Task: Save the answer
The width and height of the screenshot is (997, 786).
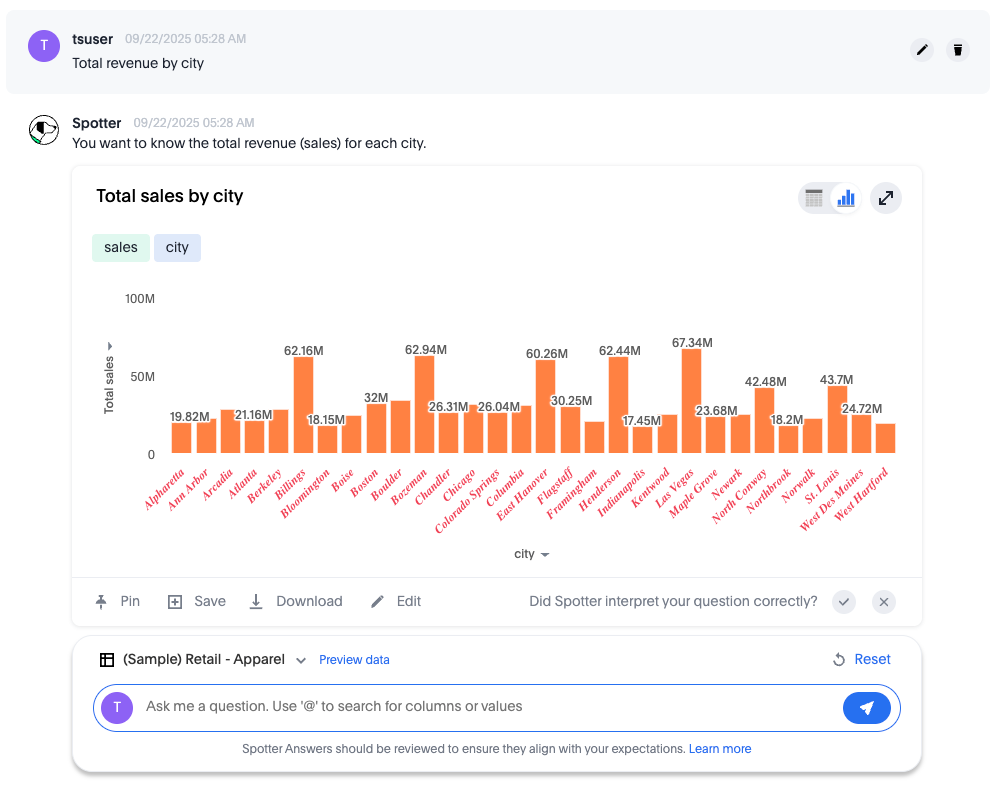Action: [197, 601]
